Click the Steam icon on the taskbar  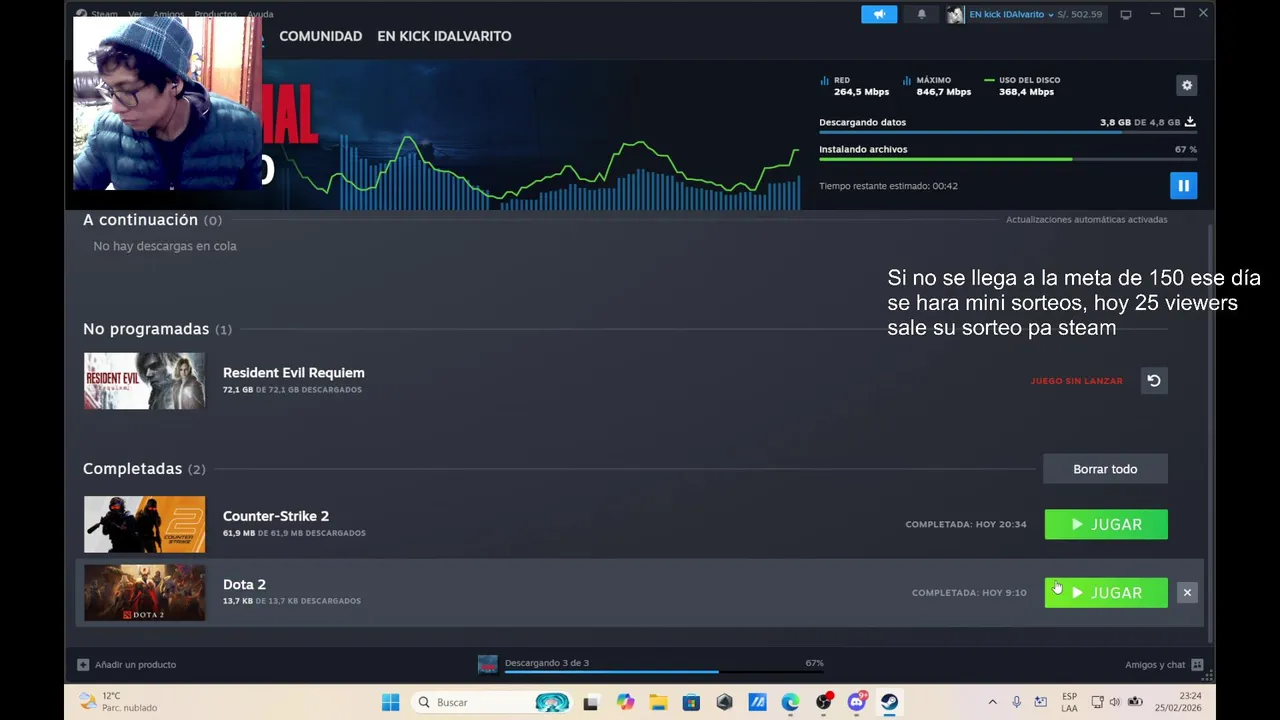889,702
